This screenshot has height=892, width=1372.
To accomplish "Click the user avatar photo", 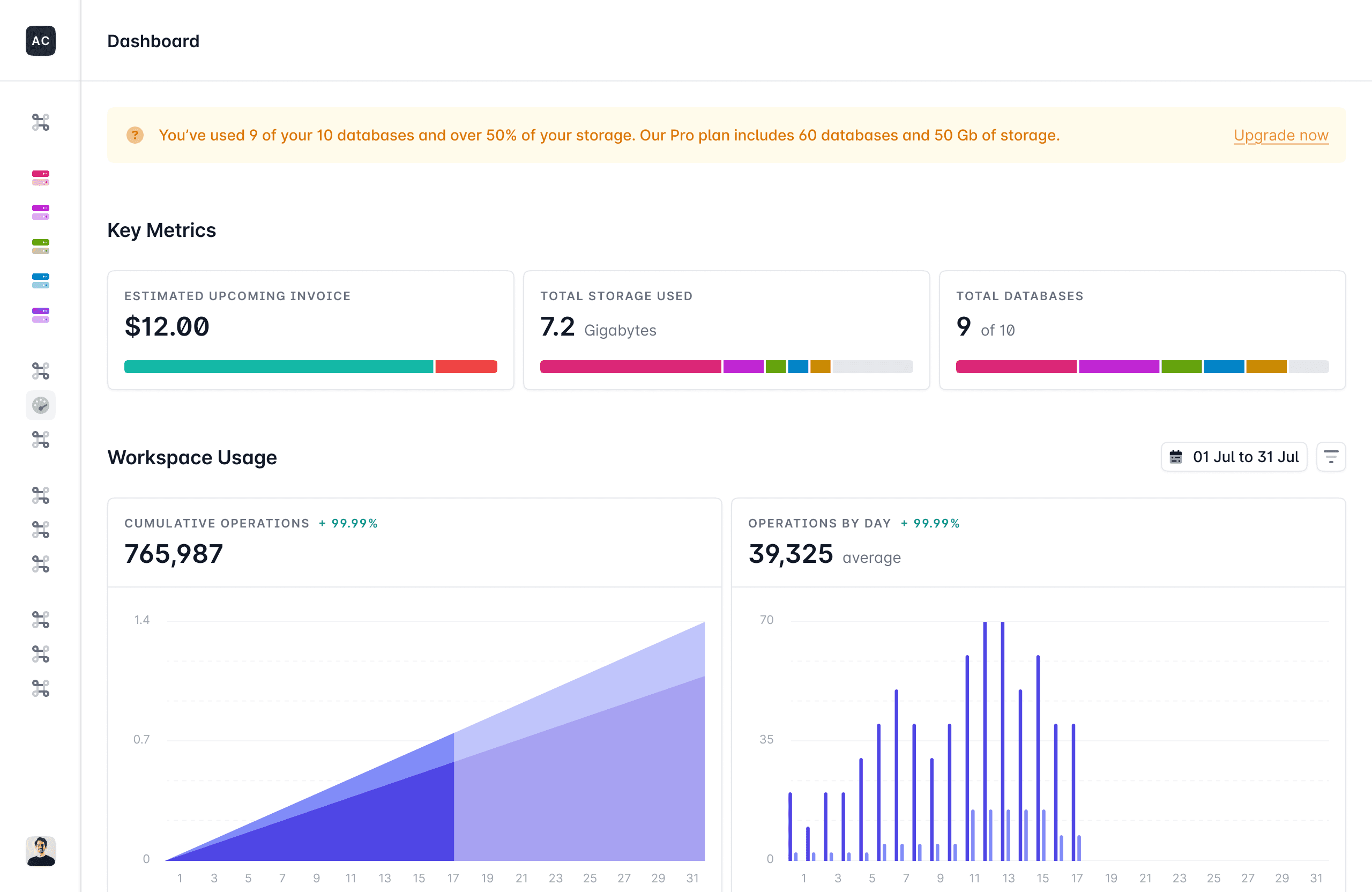I will pyautogui.click(x=40, y=851).
